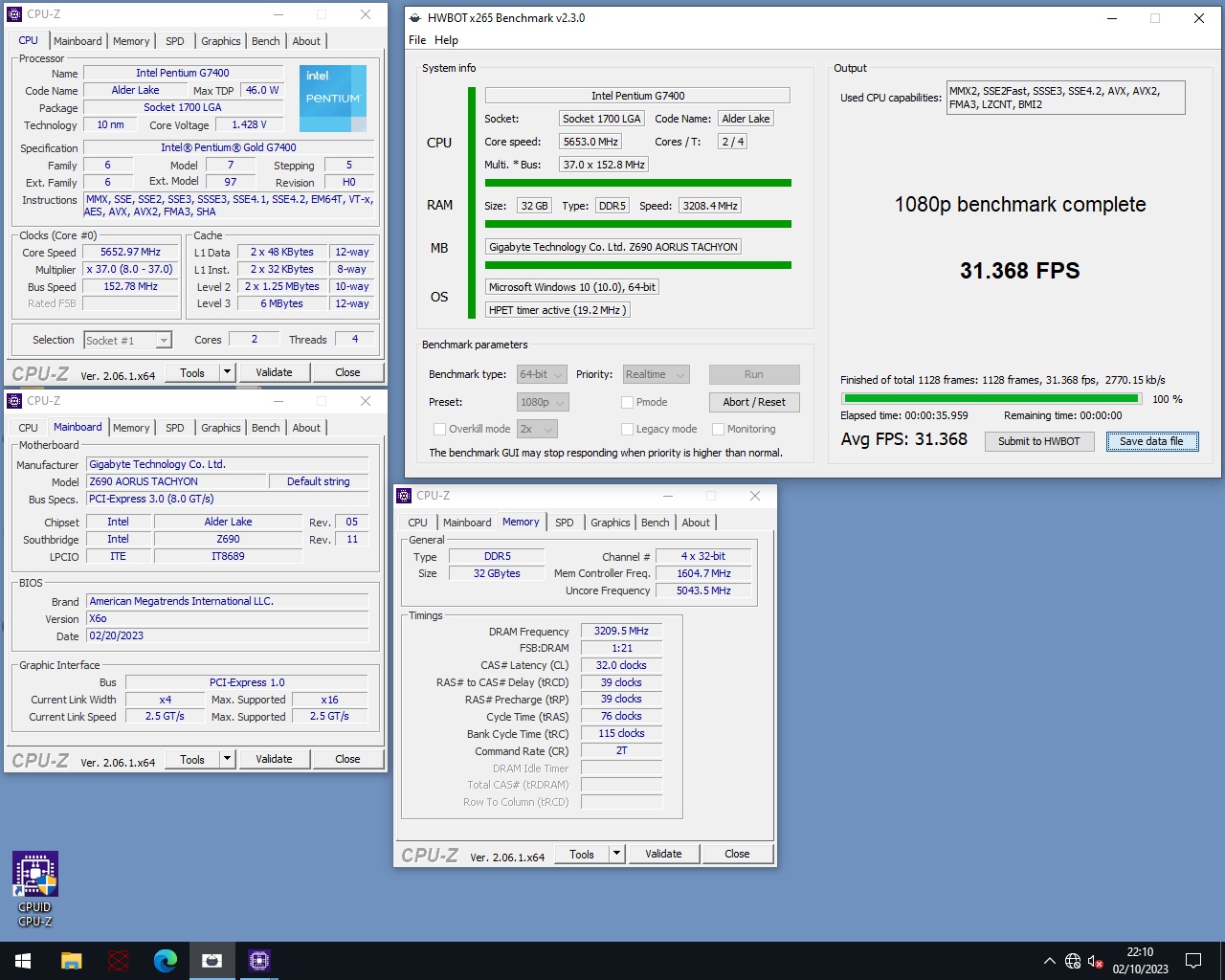Toggle the Monitoring checkbox
This screenshot has height=980, width=1225.
click(x=719, y=430)
